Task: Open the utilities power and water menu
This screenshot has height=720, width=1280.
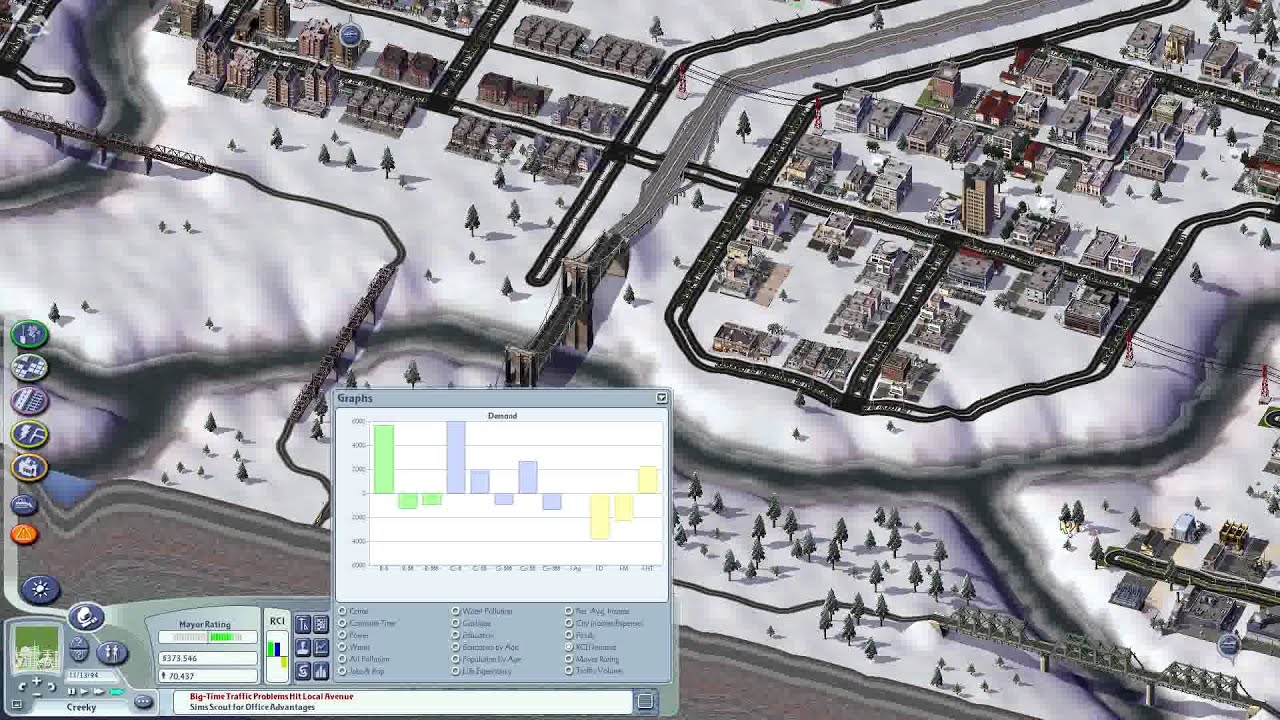Action: coord(30,434)
